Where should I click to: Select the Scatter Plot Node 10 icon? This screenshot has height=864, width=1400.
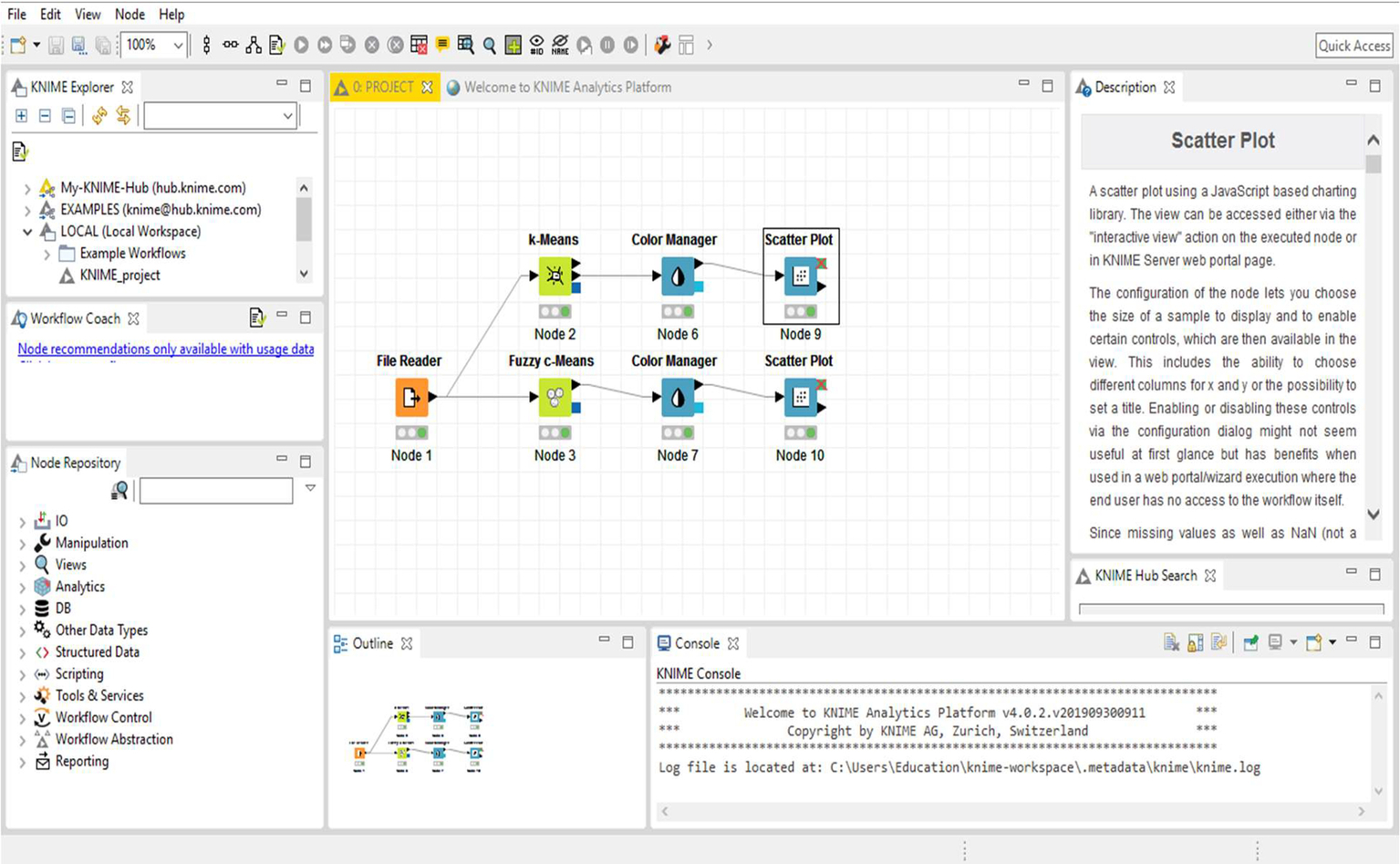801,397
